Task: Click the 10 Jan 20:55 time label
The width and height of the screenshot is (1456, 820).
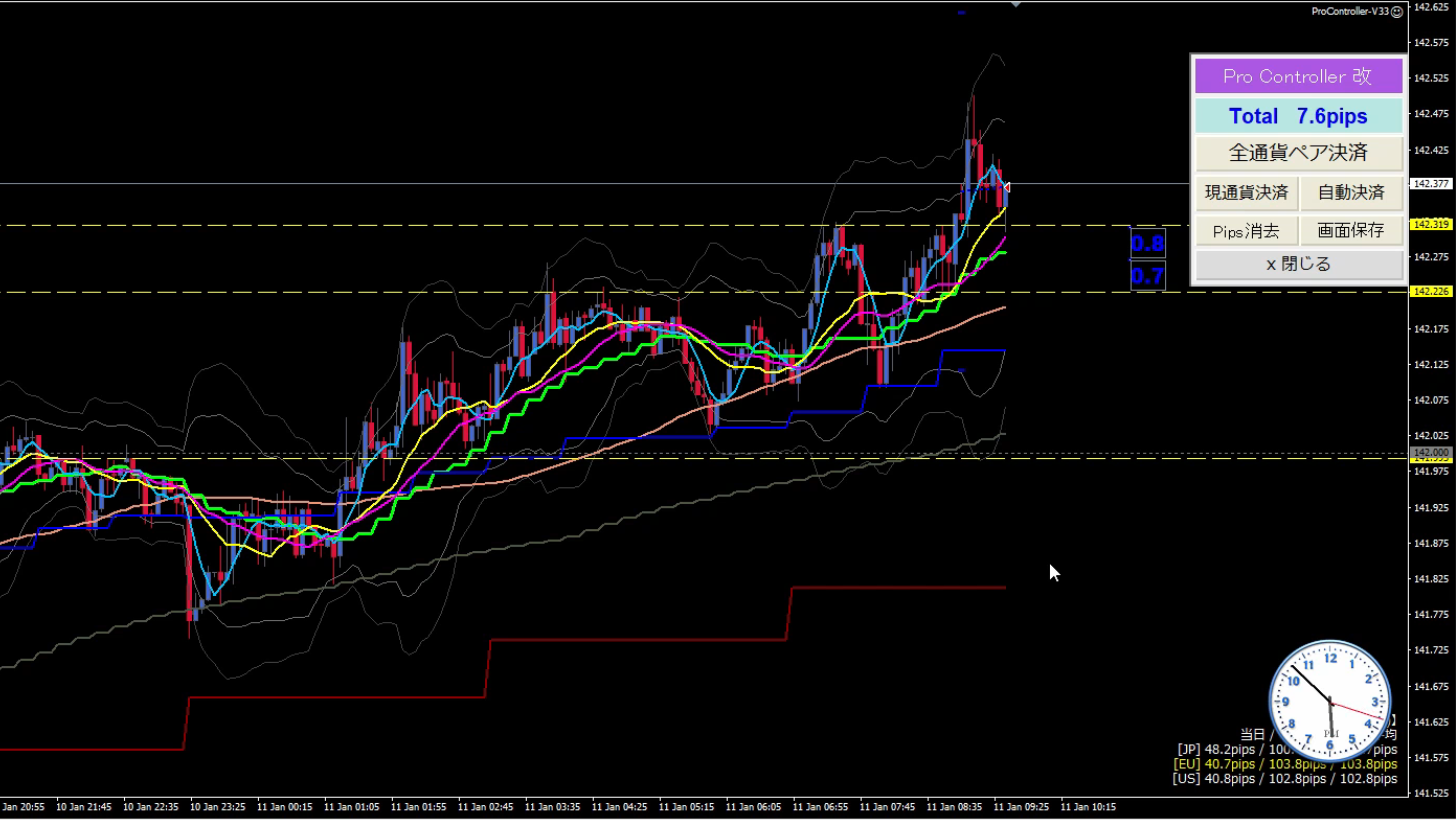Action: [22, 806]
